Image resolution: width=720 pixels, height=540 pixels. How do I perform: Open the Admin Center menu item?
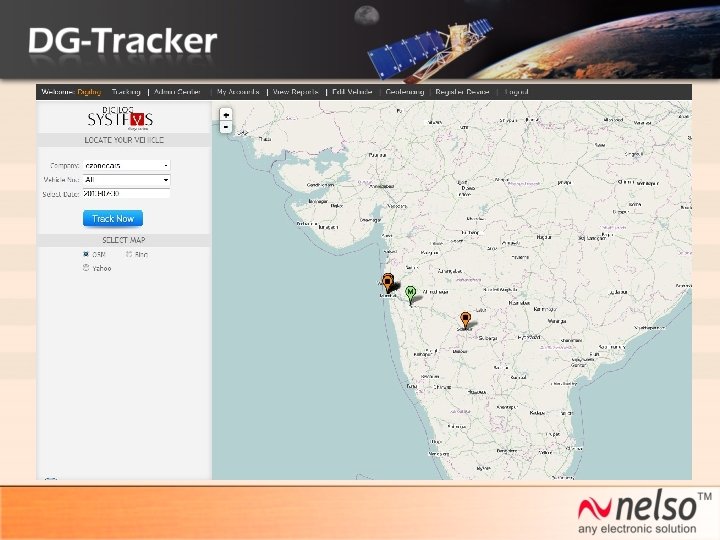177,92
